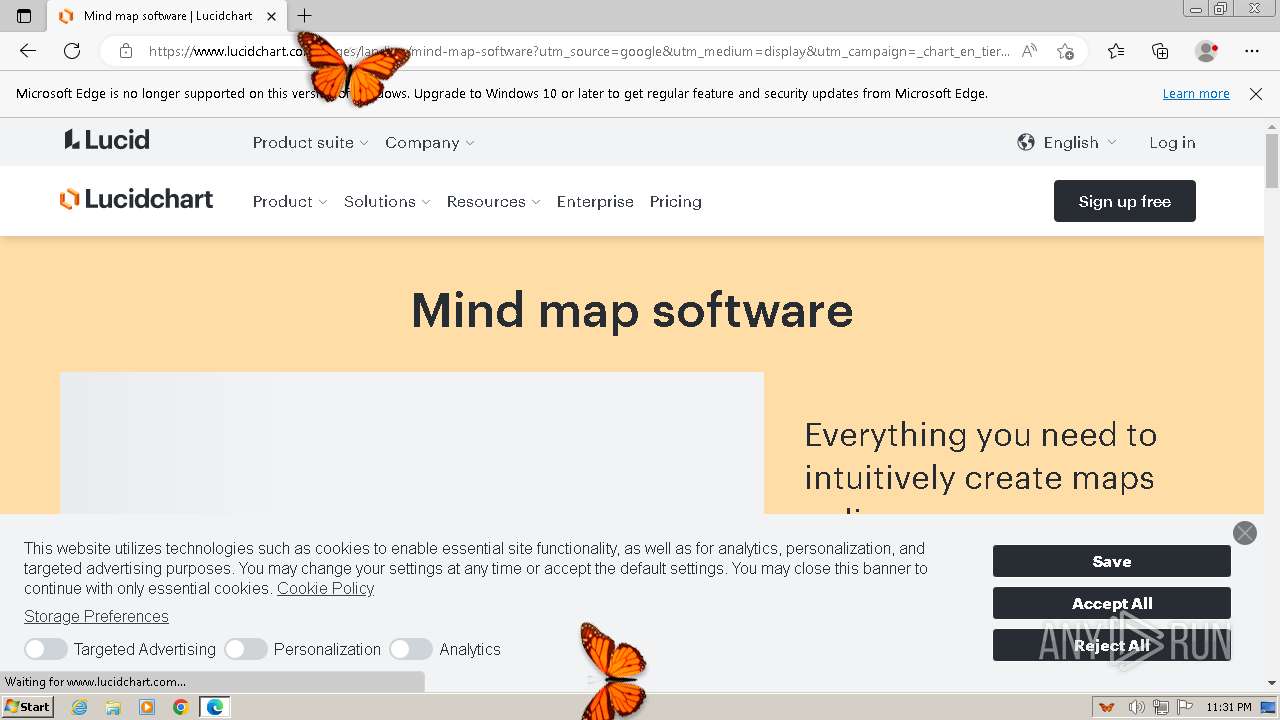Expand the Resources dropdown
Viewport: 1280px width, 720px height.
coord(494,201)
